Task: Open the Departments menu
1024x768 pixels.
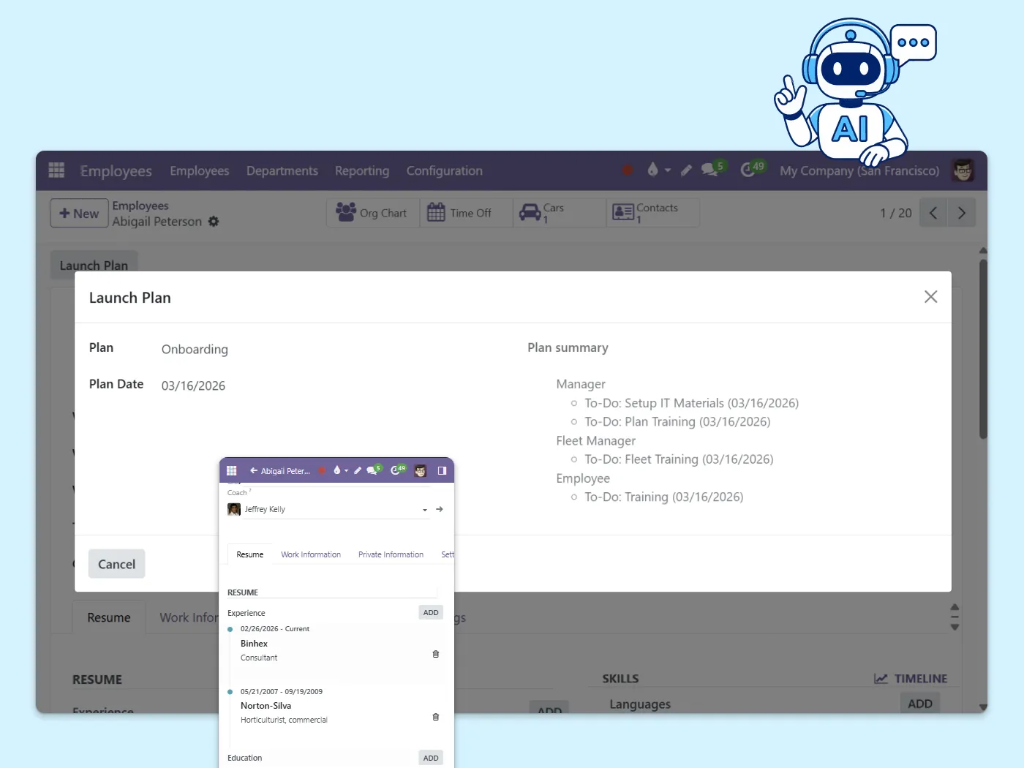Action: 282,171
